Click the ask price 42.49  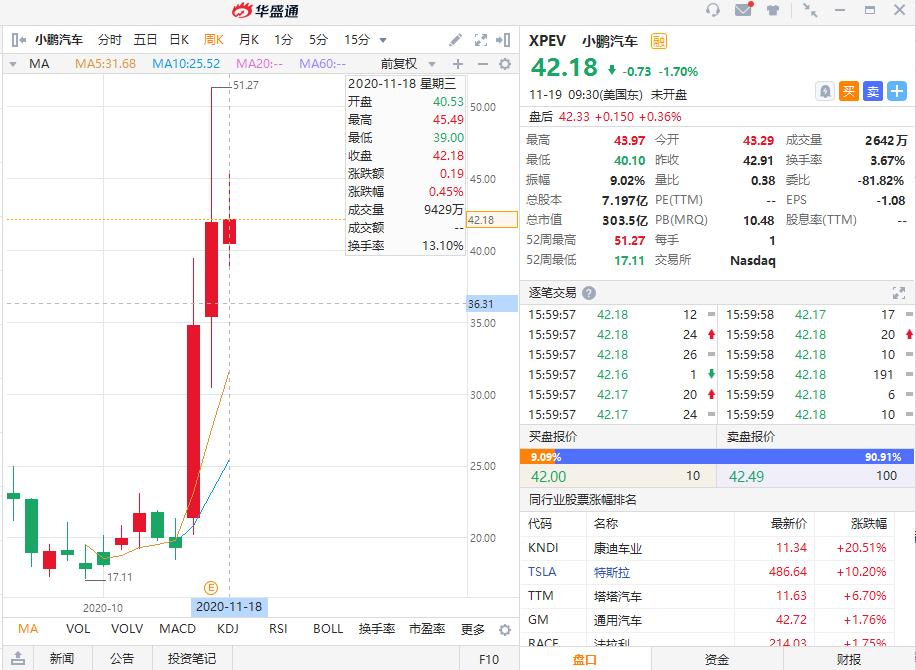[x=746, y=476]
